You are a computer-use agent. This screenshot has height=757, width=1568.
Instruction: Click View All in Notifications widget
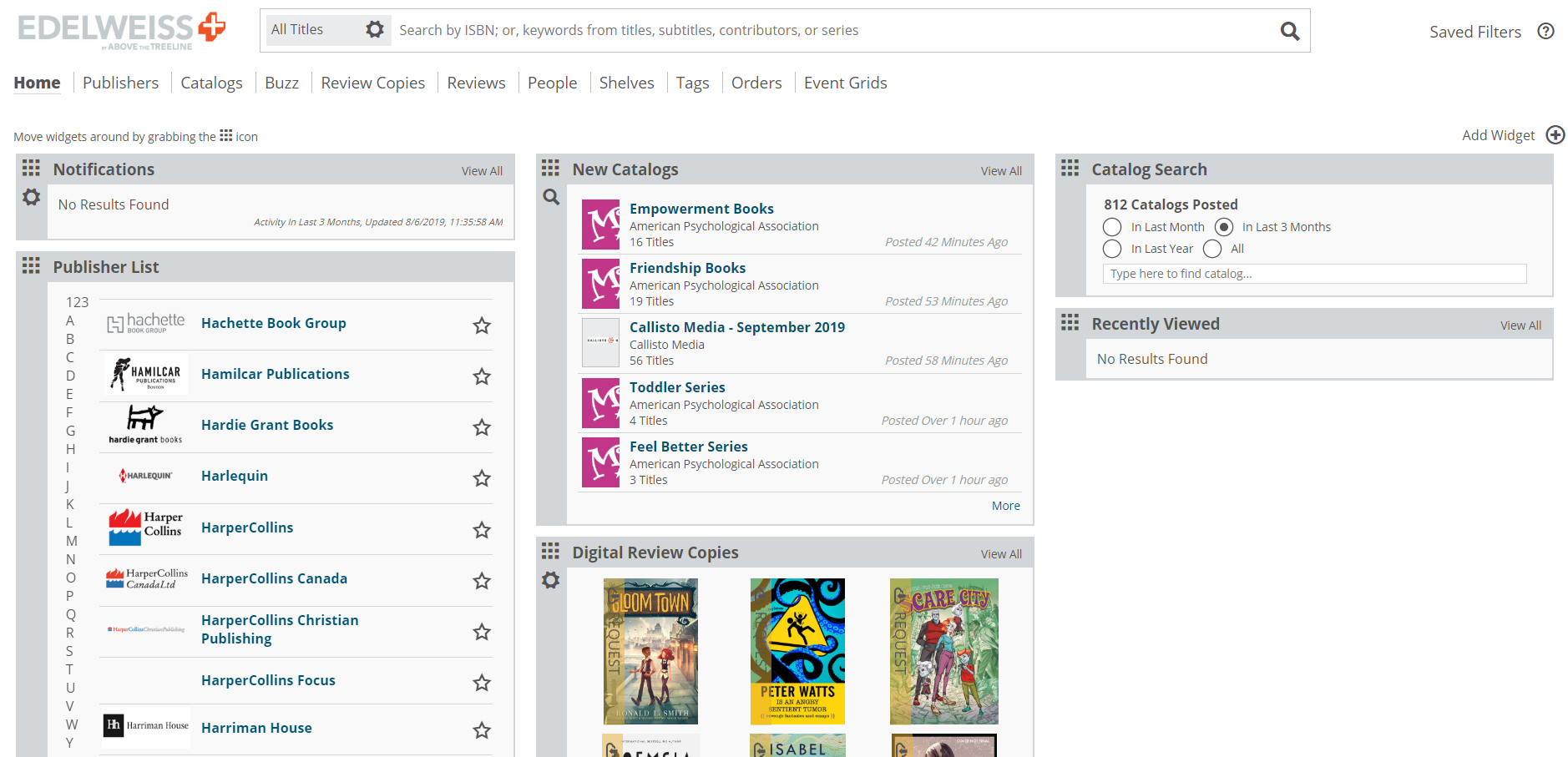point(482,171)
